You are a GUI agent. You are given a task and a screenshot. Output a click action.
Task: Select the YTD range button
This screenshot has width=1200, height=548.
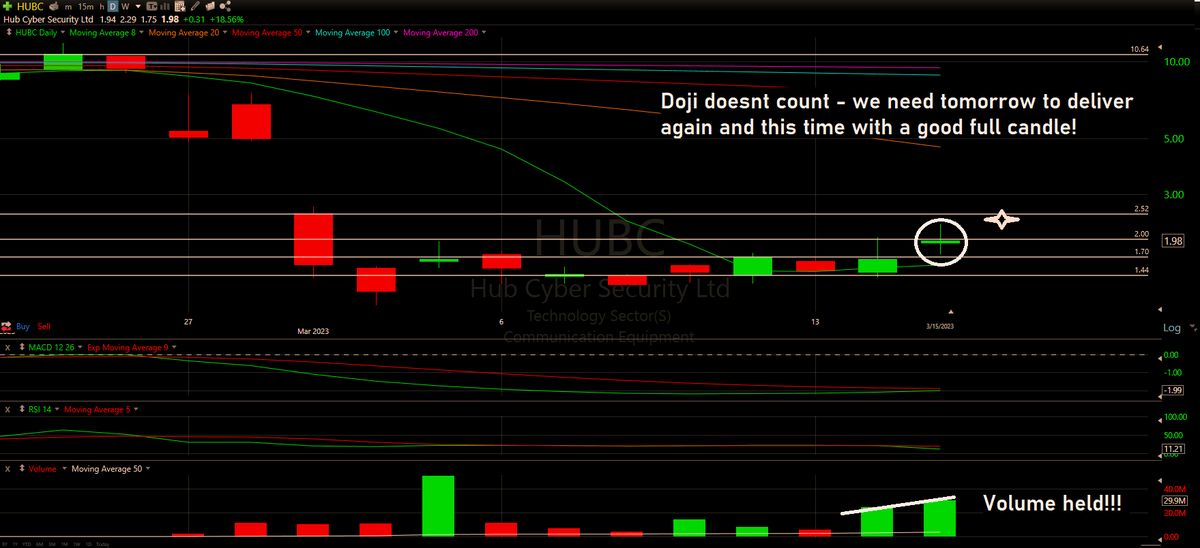pyautogui.click(x=27, y=544)
